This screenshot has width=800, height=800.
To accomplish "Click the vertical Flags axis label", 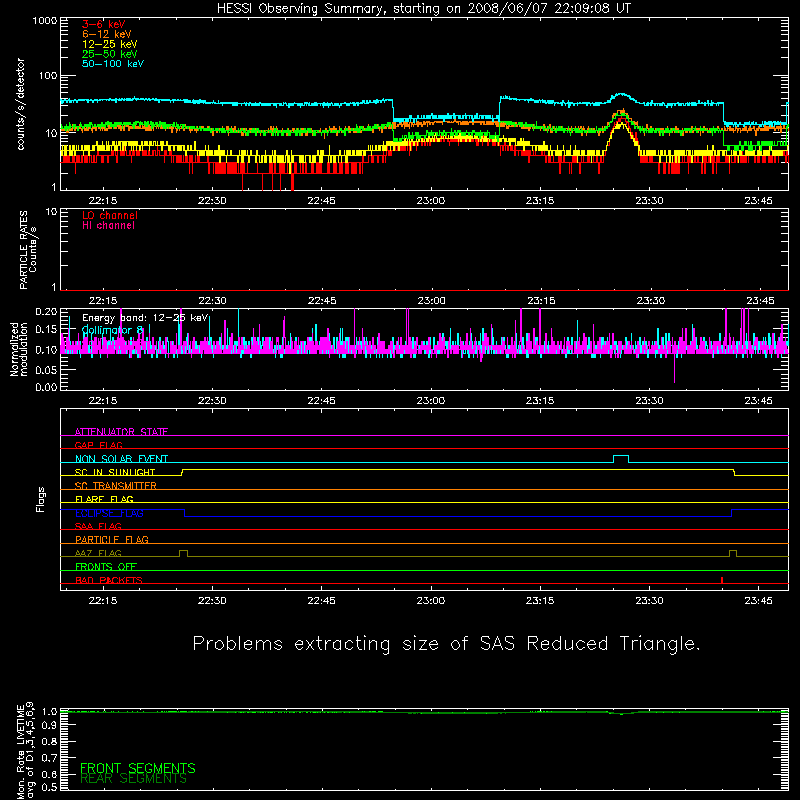I will 41,500.
